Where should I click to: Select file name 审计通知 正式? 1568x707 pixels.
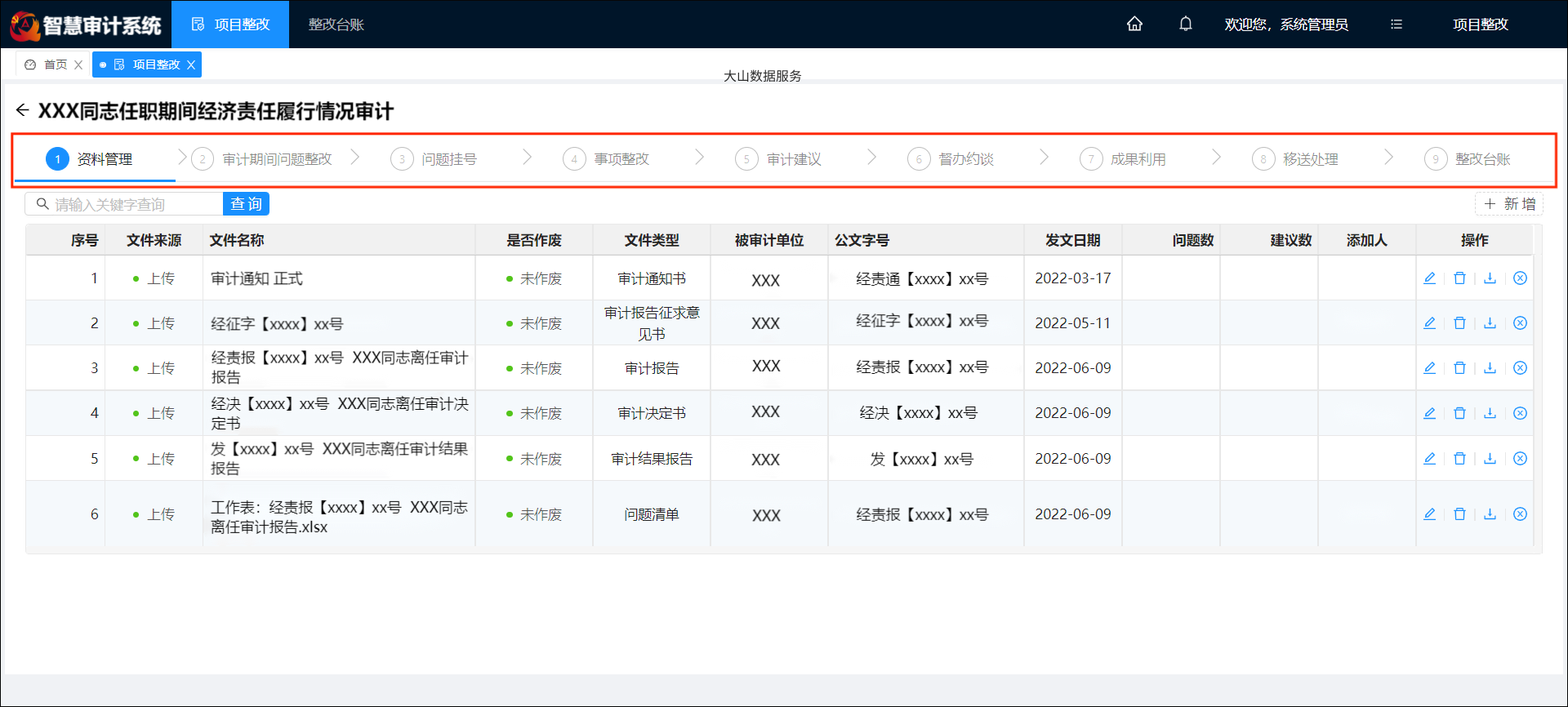(x=256, y=278)
